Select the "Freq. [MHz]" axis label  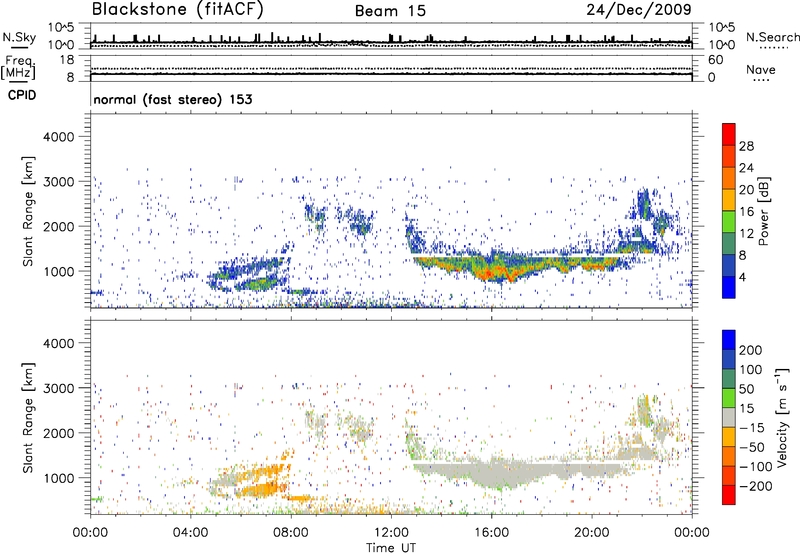click(18, 68)
